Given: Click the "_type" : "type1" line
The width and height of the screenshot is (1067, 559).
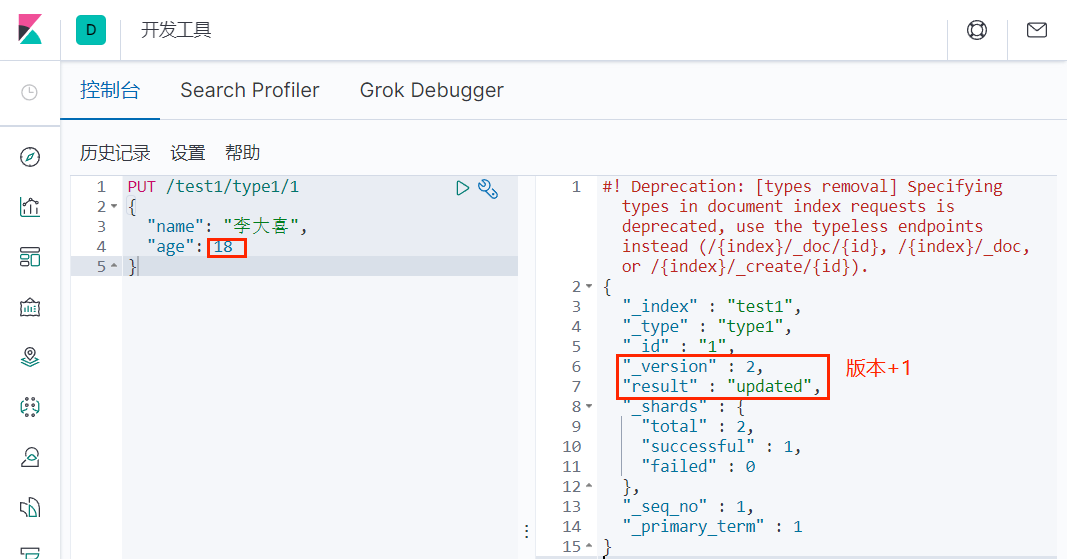Looking at the screenshot, I should (707, 327).
